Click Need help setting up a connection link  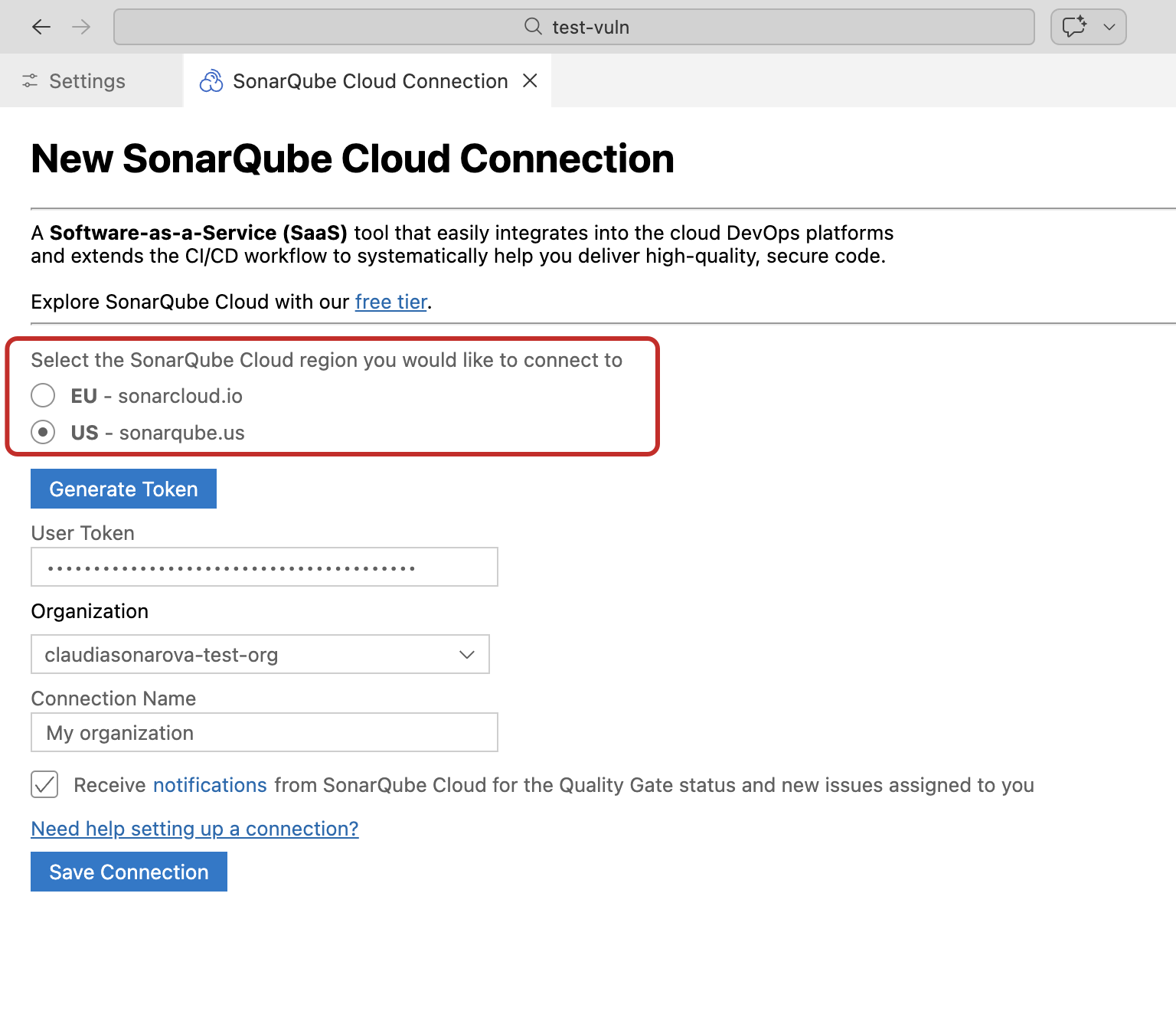(194, 828)
